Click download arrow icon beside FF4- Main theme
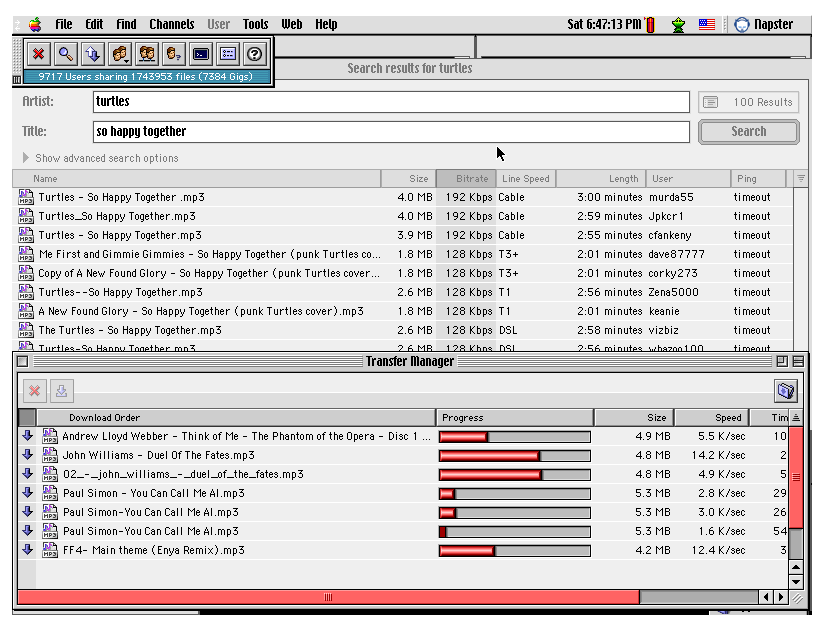The width and height of the screenshot is (824, 630). click(27, 550)
